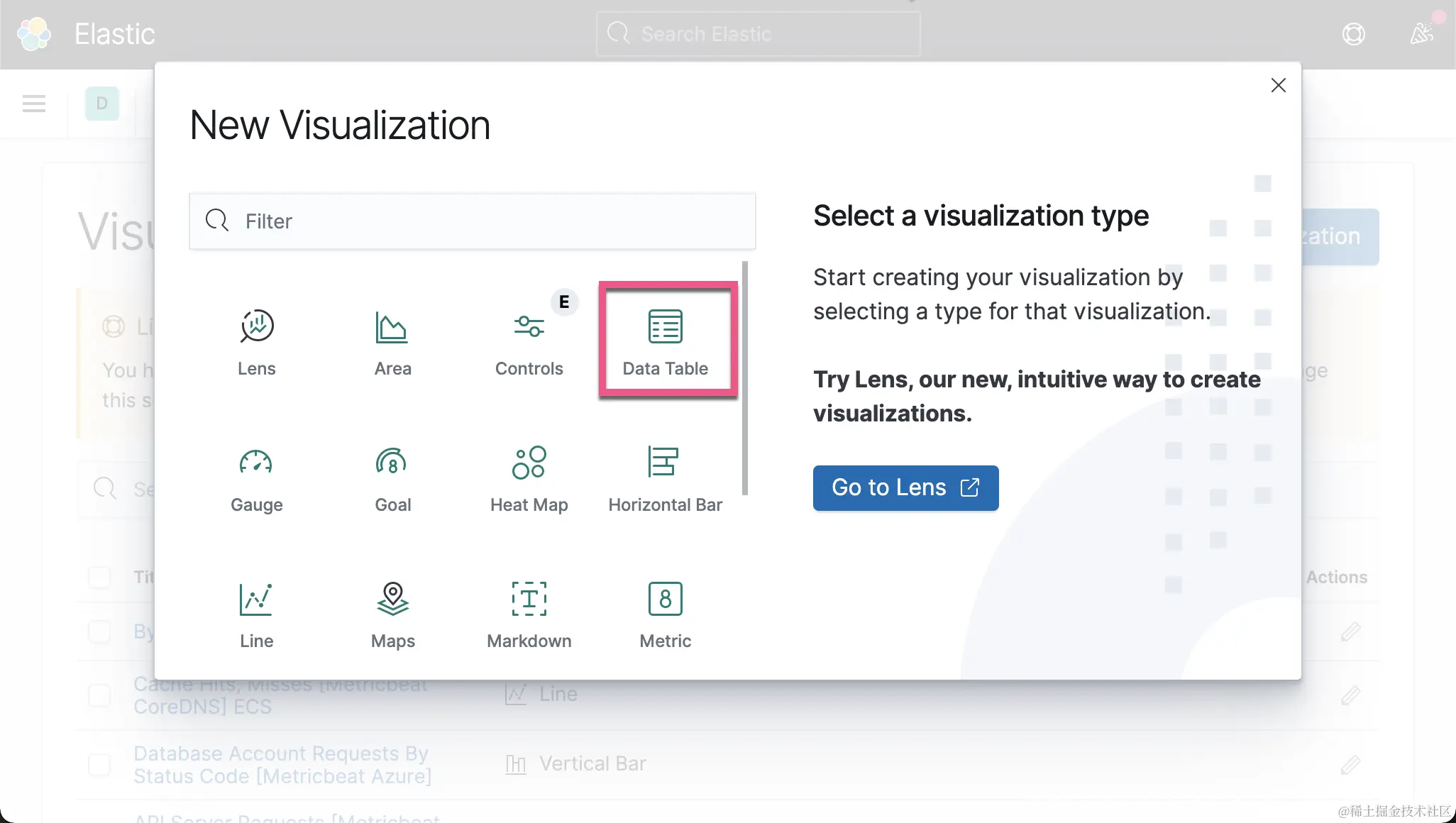This screenshot has width=1456, height=823.
Task: Pick the Heat Map visualization
Action: coord(529,463)
